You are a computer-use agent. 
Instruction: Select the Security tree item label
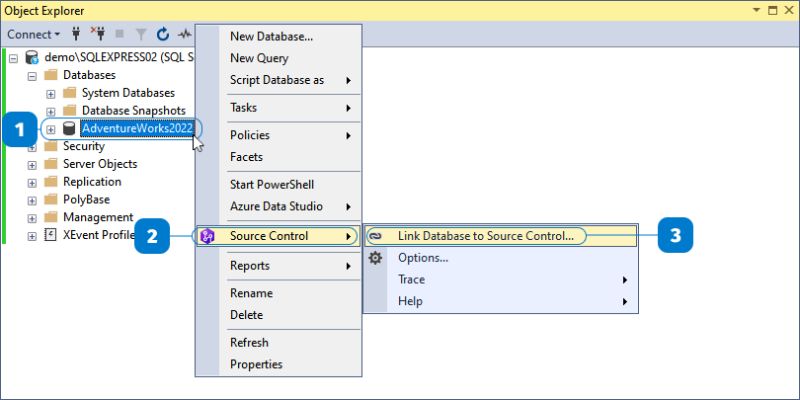point(84,146)
